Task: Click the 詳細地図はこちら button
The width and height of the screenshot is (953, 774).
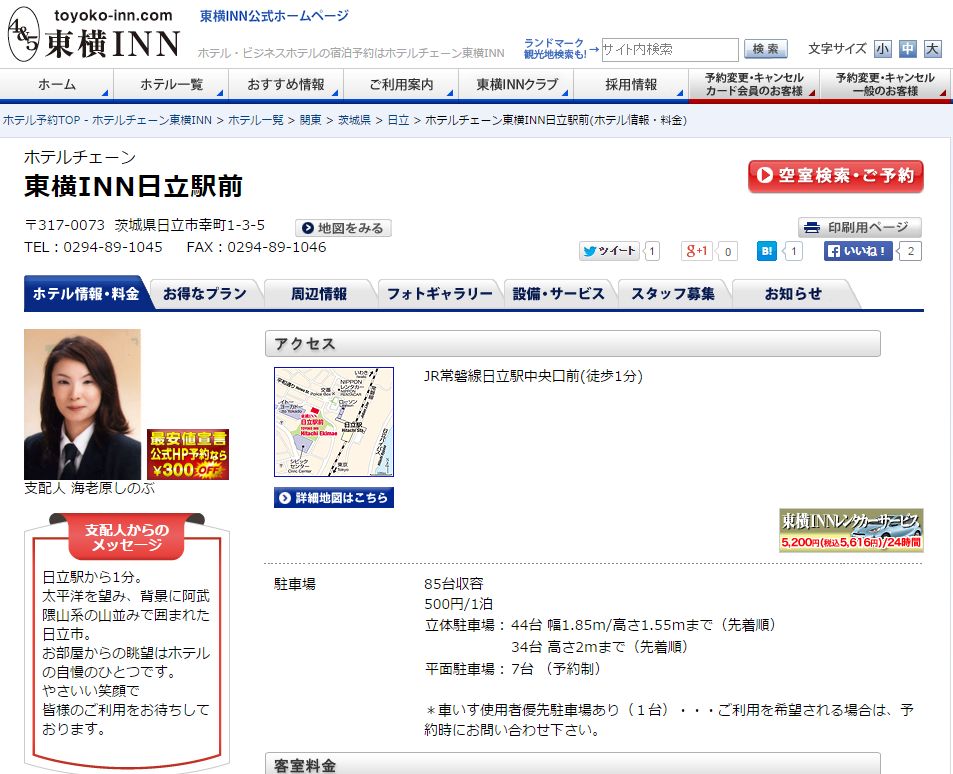Action: point(334,497)
